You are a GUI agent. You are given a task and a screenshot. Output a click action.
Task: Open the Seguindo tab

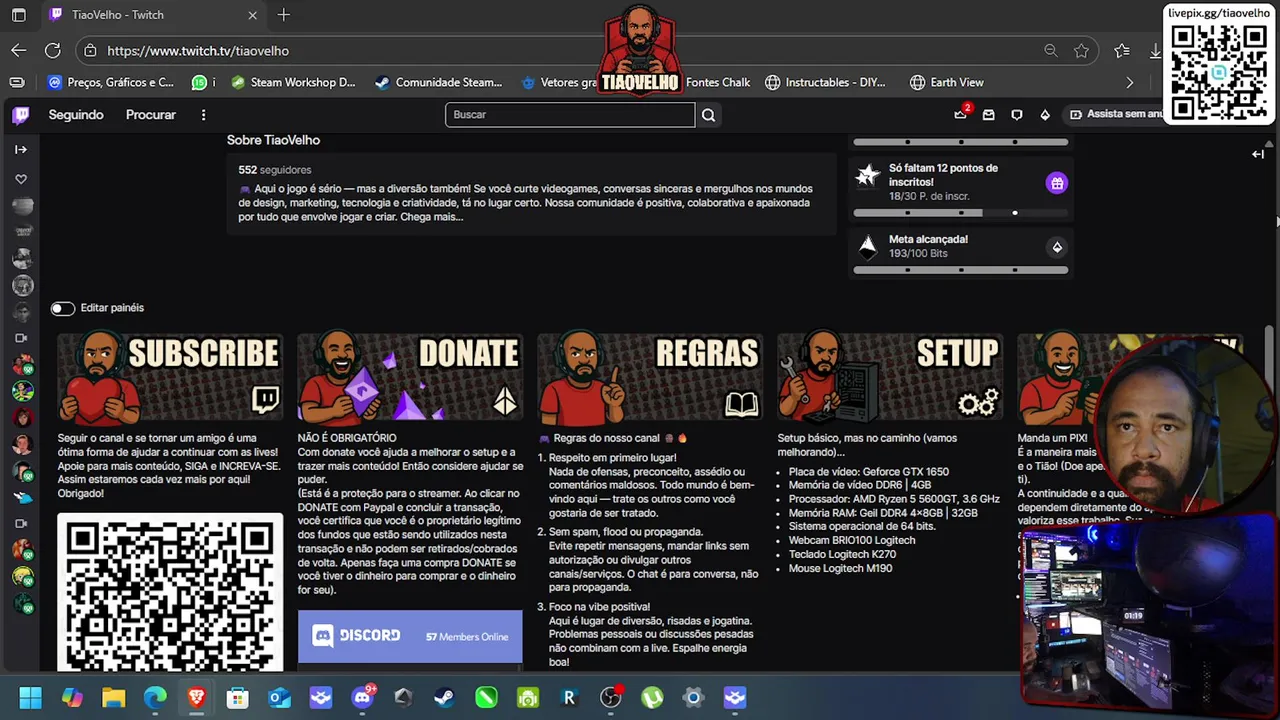[x=76, y=115]
